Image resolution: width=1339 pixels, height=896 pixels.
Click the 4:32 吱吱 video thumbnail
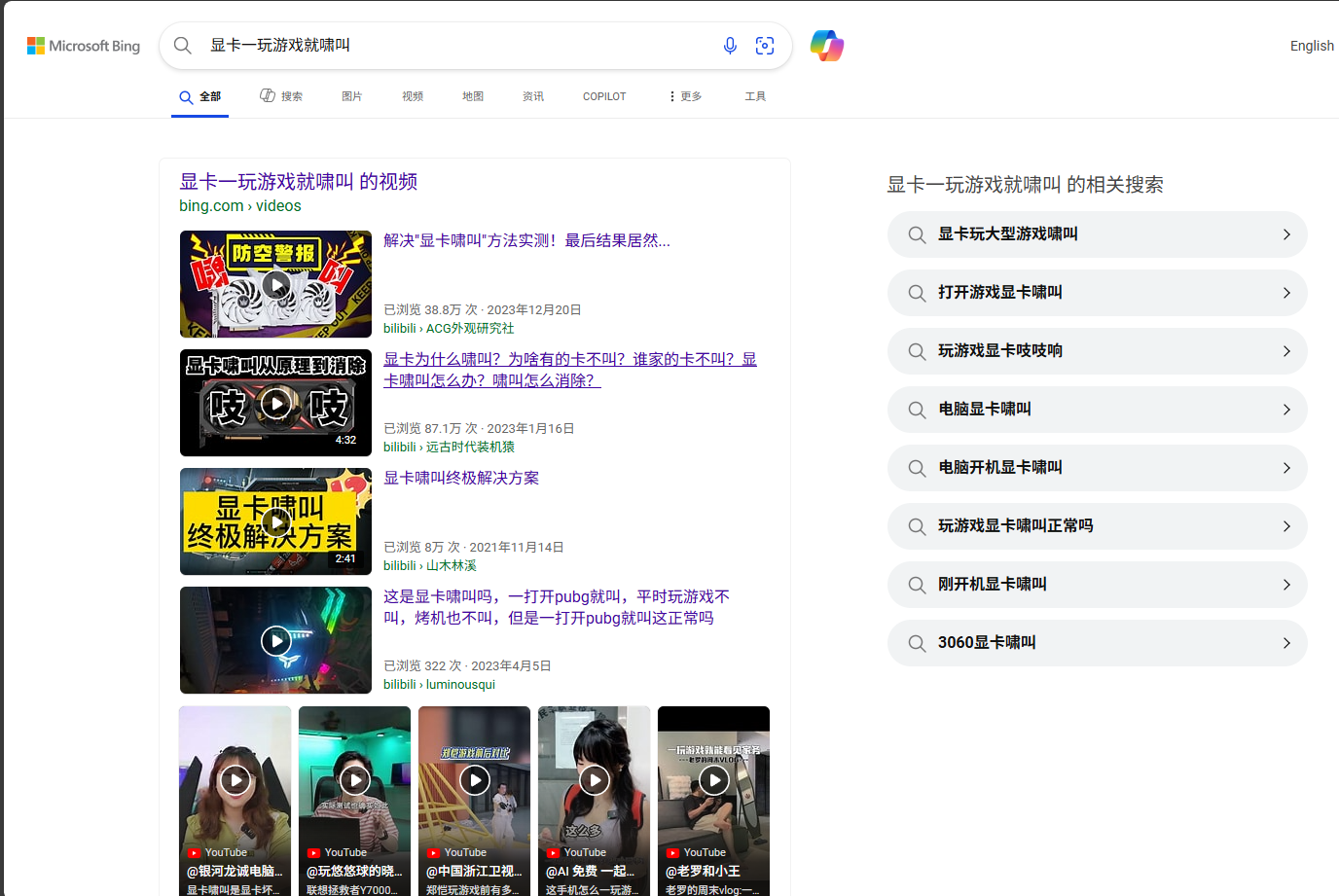point(275,403)
